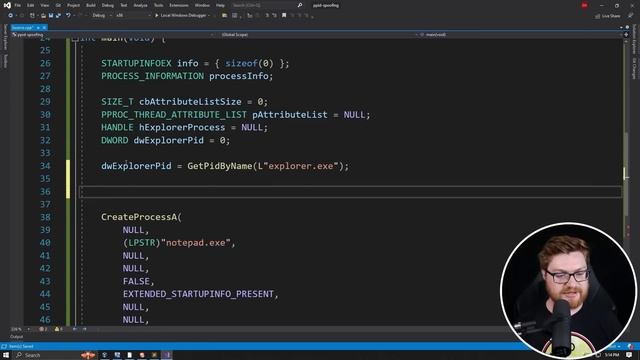Open the File menu
Viewport: 640px width, 360px height.
[18, 5]
